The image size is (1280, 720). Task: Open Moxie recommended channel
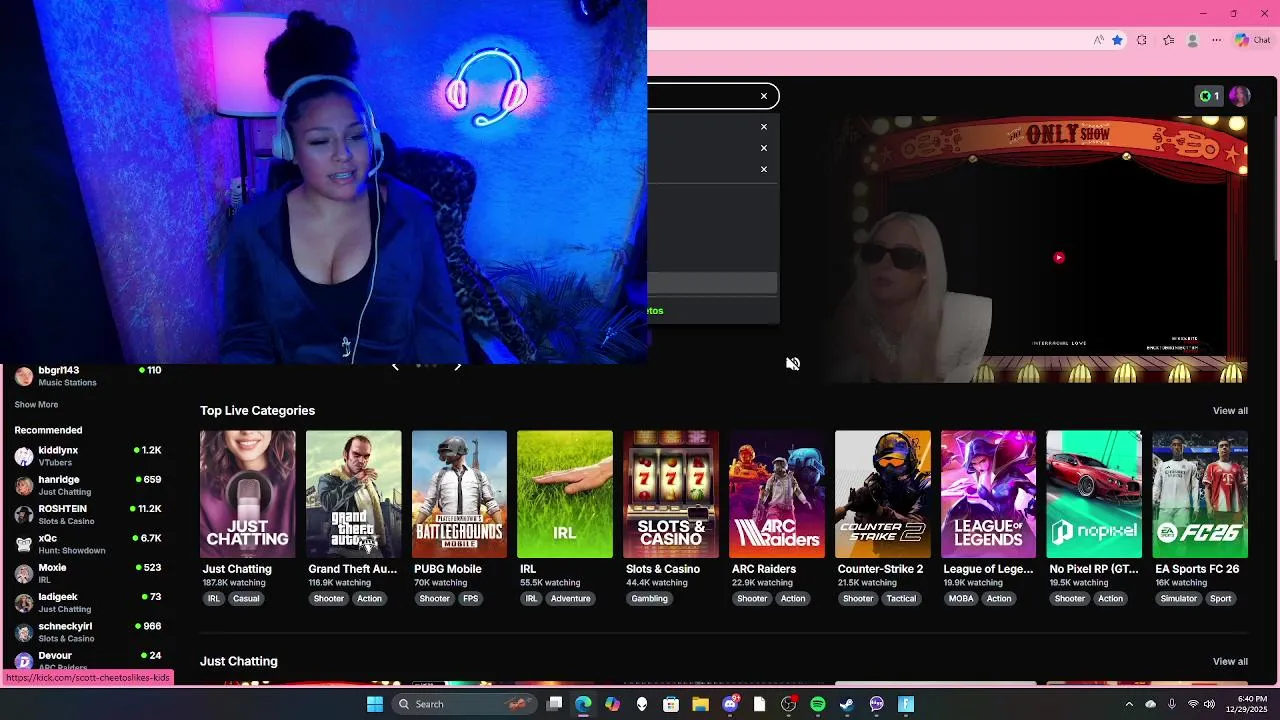88,573
